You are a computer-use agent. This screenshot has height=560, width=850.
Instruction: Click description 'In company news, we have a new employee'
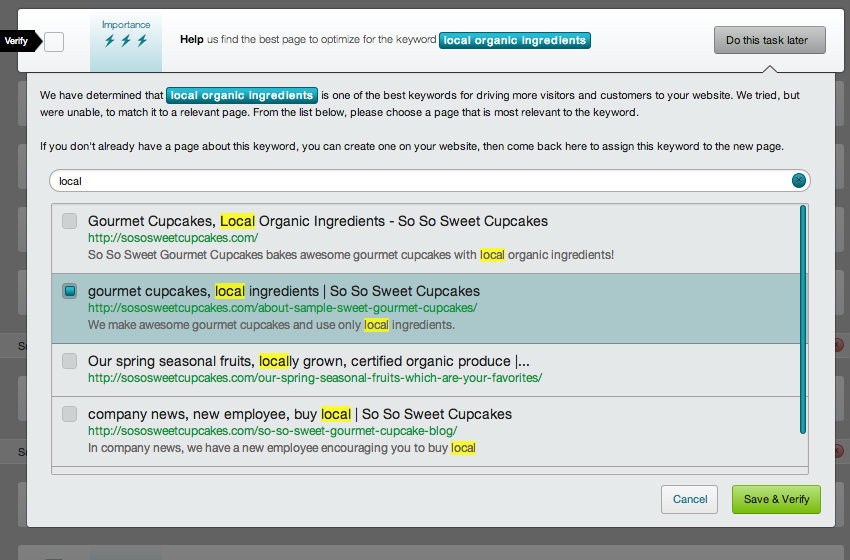pyautogui.click(x=282, y=448)
